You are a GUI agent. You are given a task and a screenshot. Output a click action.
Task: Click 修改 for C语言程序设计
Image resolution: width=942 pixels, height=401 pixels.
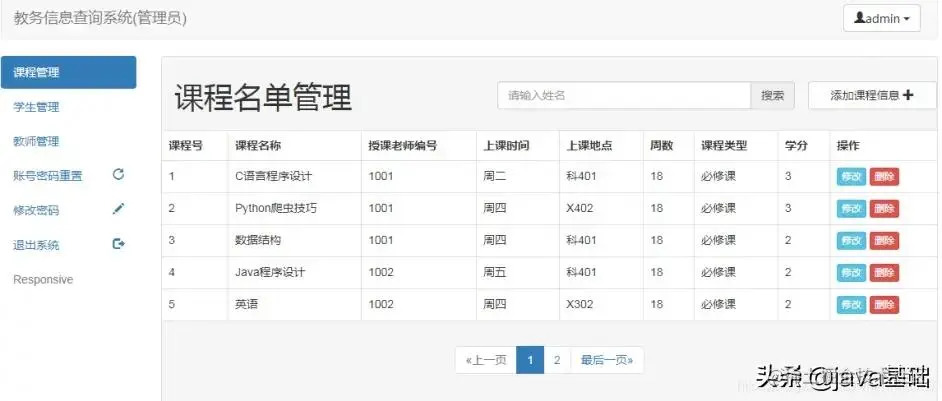(x=851, y=177)
